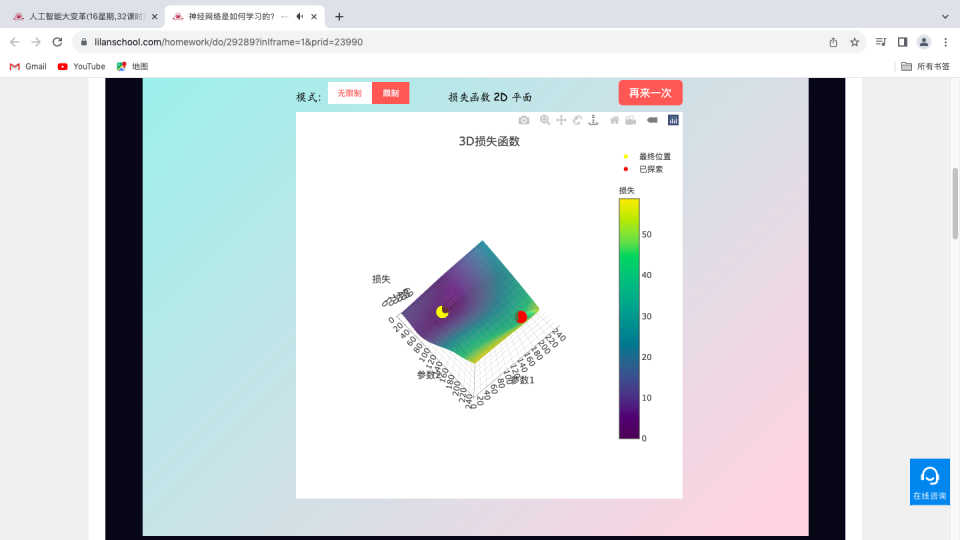Select the plot zoom magnifier tool
The image size is (960, 540).
pos(545,121)
